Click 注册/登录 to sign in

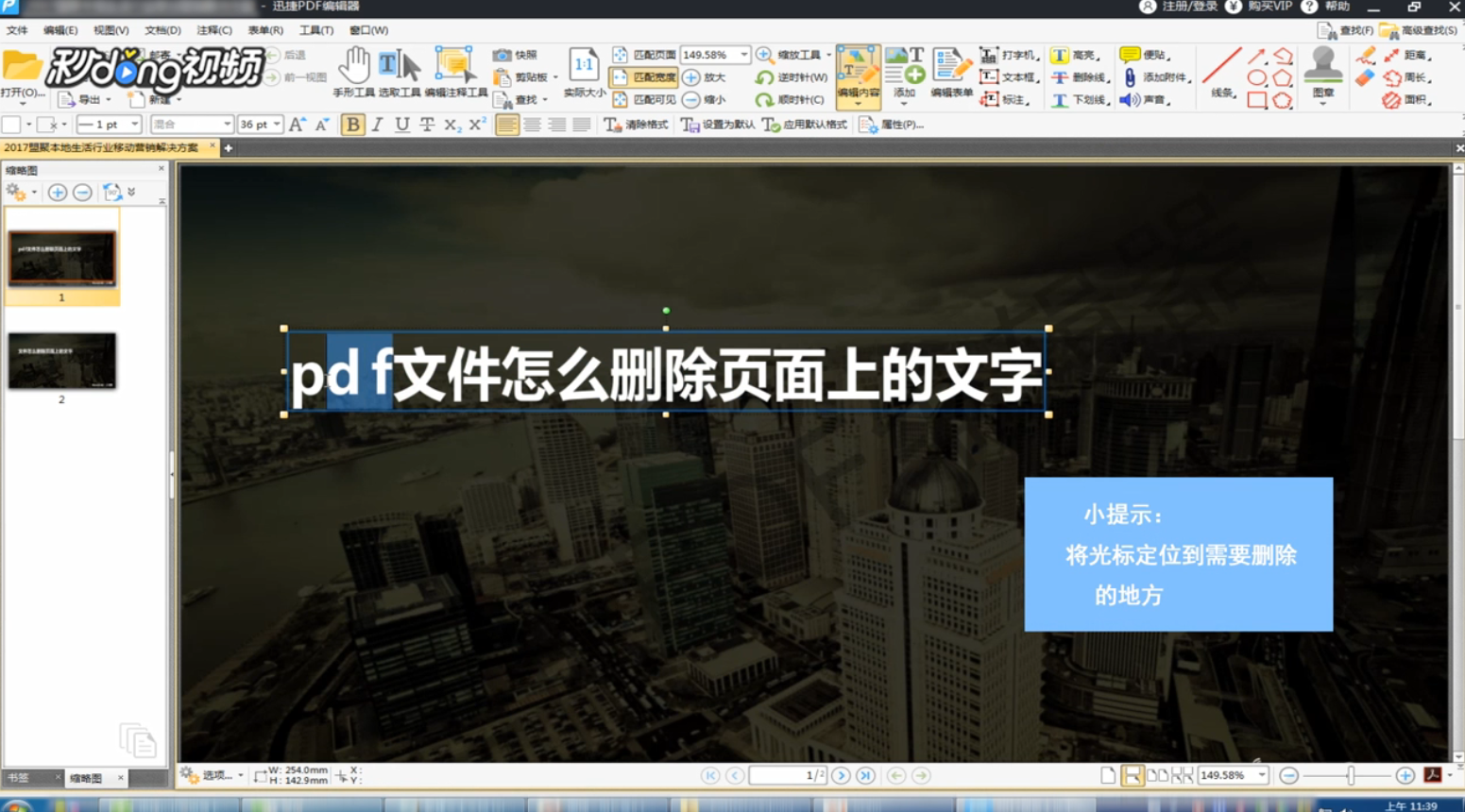click(1179, 7)
